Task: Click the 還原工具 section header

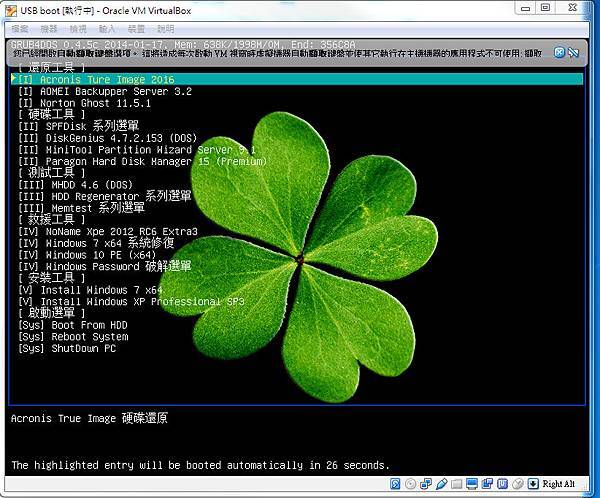Action: pyautogui.click(x=52, y=68)
